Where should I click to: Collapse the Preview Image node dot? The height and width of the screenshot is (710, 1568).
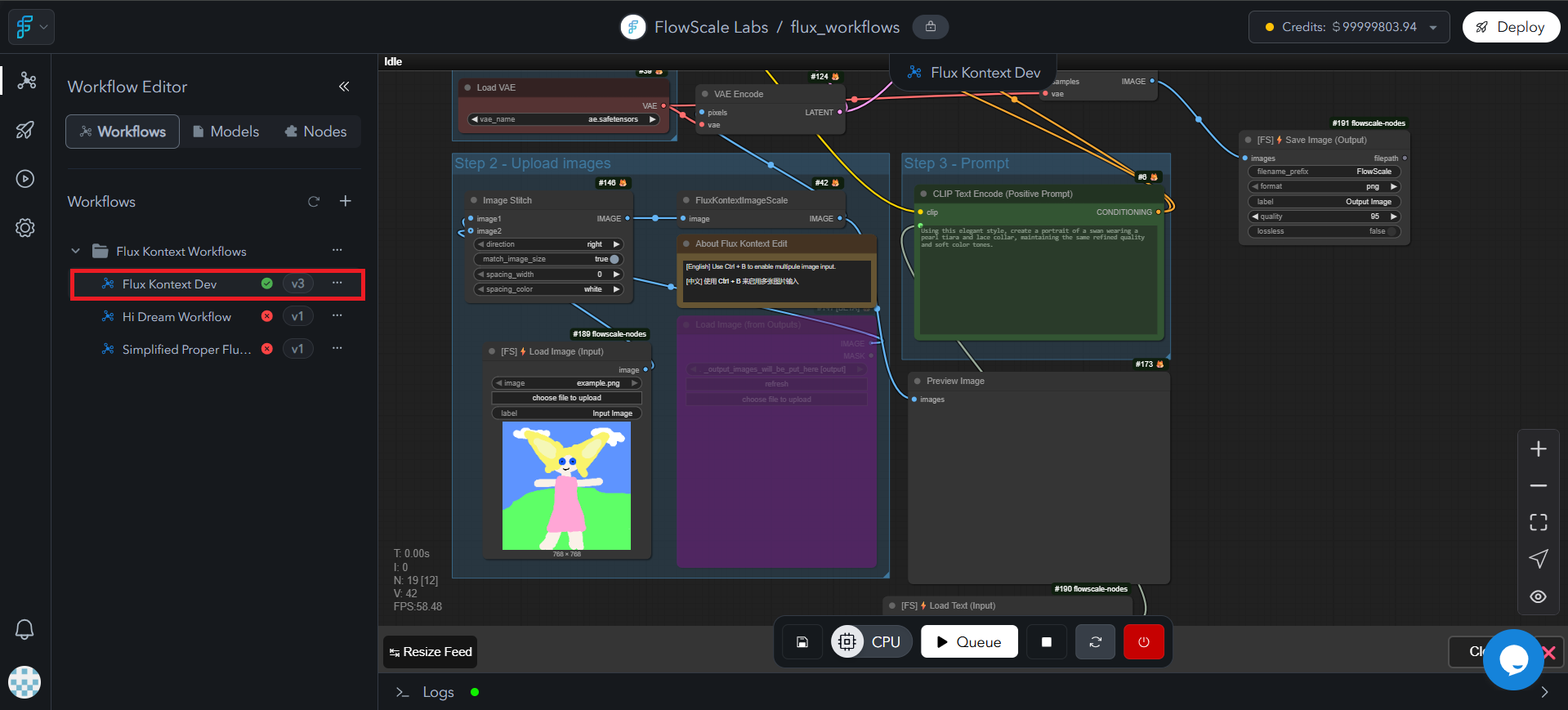(x=918, y=381)
